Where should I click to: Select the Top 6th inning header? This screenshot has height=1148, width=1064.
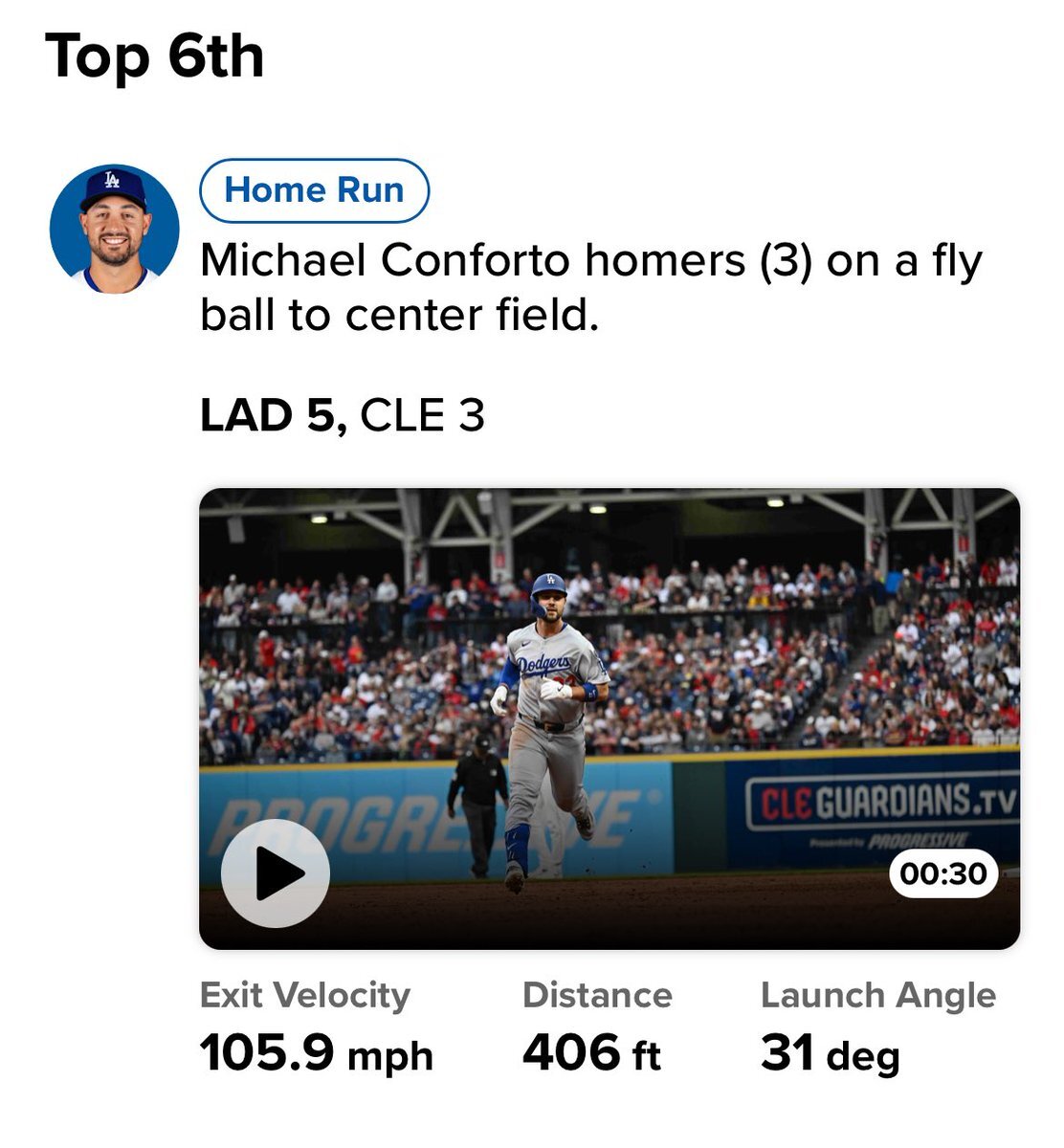pyautogui.click(x=154, y=55)
